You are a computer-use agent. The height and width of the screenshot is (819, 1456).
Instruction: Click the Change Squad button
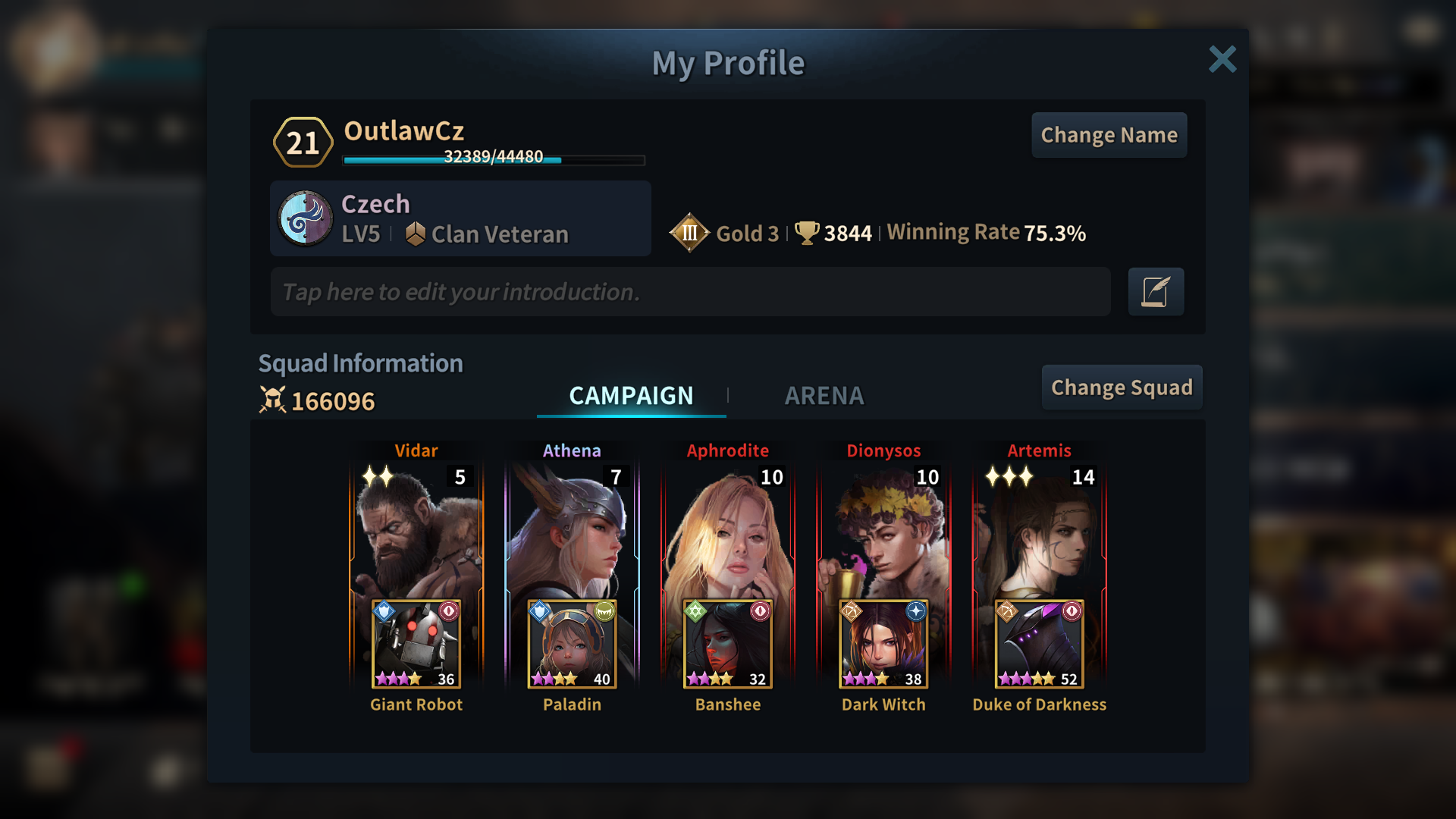1122,388
